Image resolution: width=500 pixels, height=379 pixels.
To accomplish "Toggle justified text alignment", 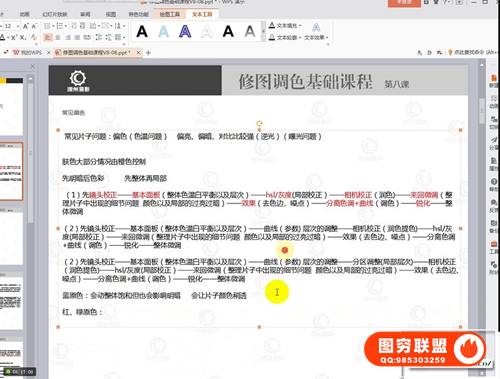I will coord(77,37).
